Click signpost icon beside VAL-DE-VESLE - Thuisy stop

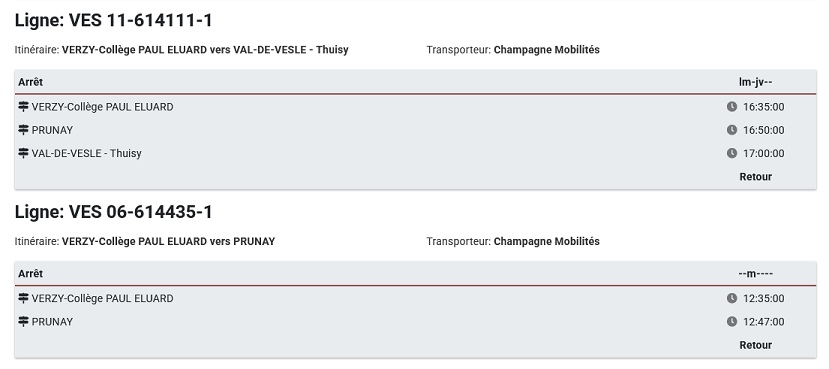tap(23, 153)
